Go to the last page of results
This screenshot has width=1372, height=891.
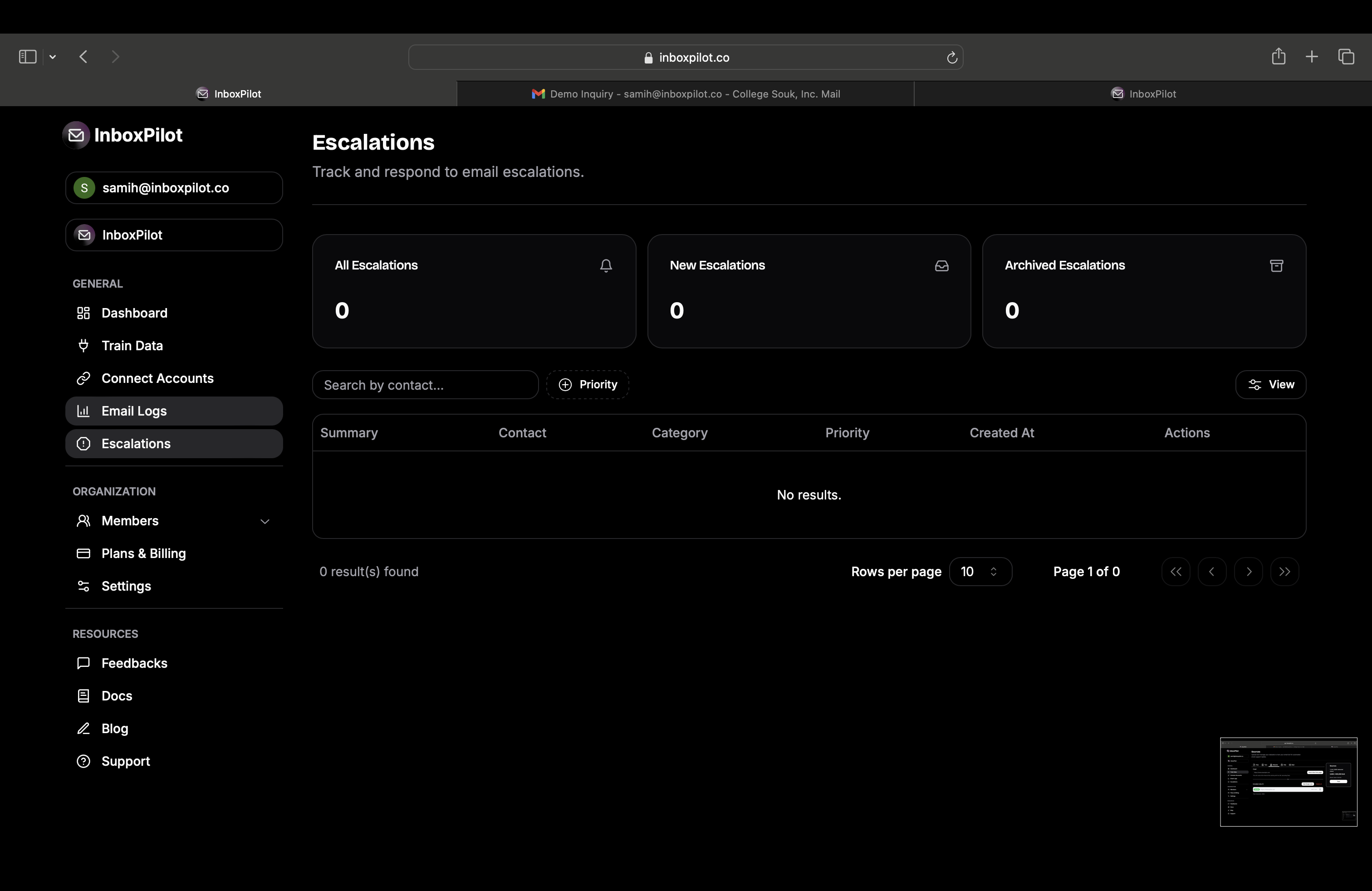[x=1284, y=572]
